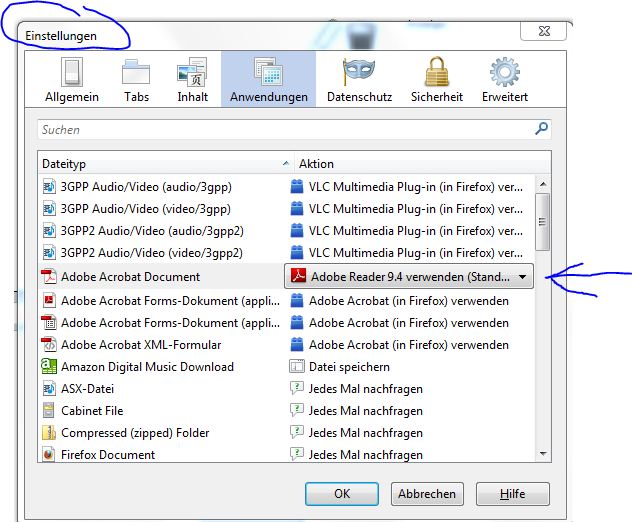Open the Adobe Reader 9.4 verwenden dropdown
This screenshot has height=522, width=632.
click(409, 276)
